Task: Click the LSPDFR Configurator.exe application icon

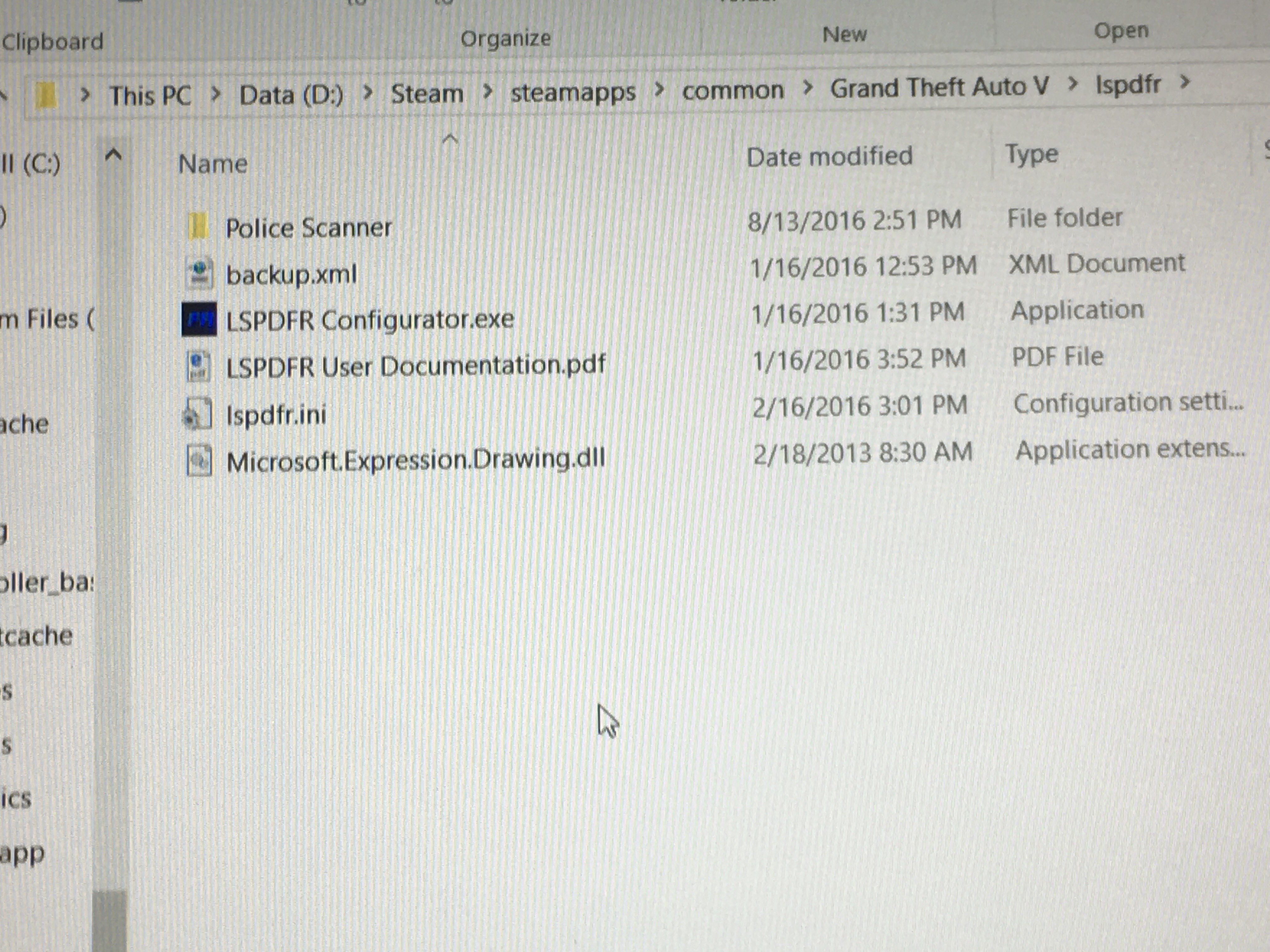Action: pyautogui.click(x=199, y=319)
